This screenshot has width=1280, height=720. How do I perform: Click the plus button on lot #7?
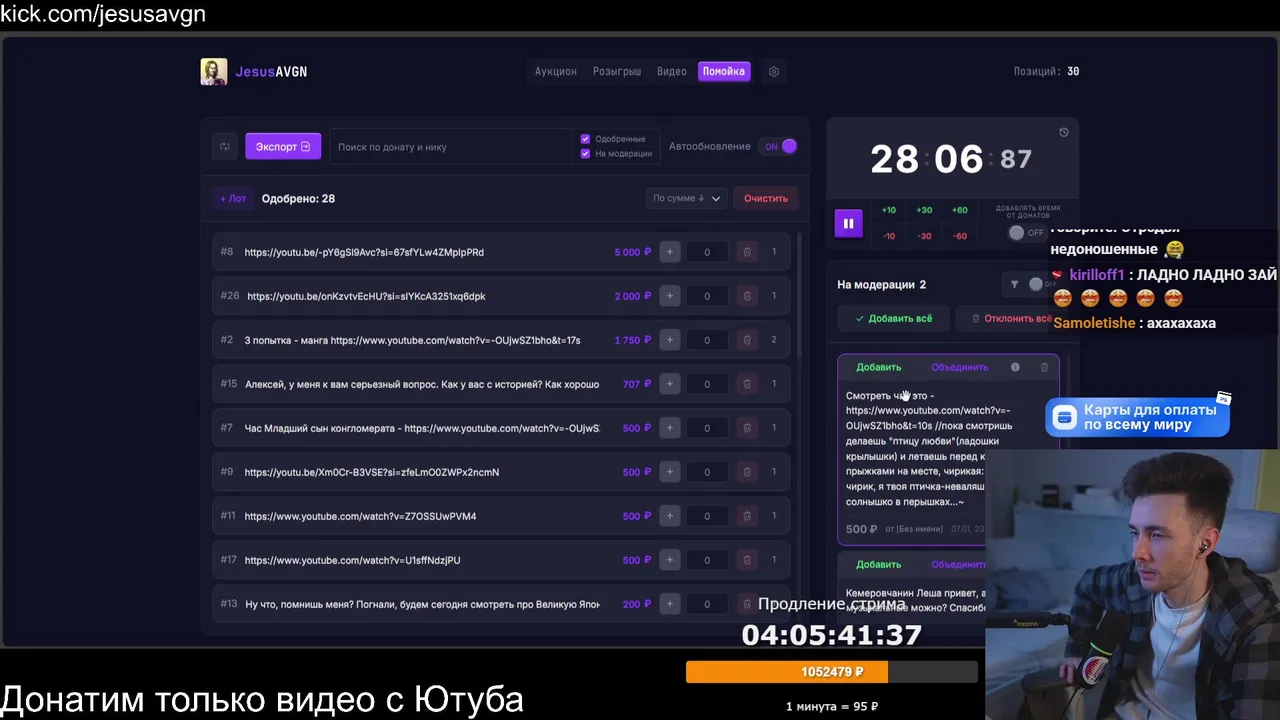point(670,428)
